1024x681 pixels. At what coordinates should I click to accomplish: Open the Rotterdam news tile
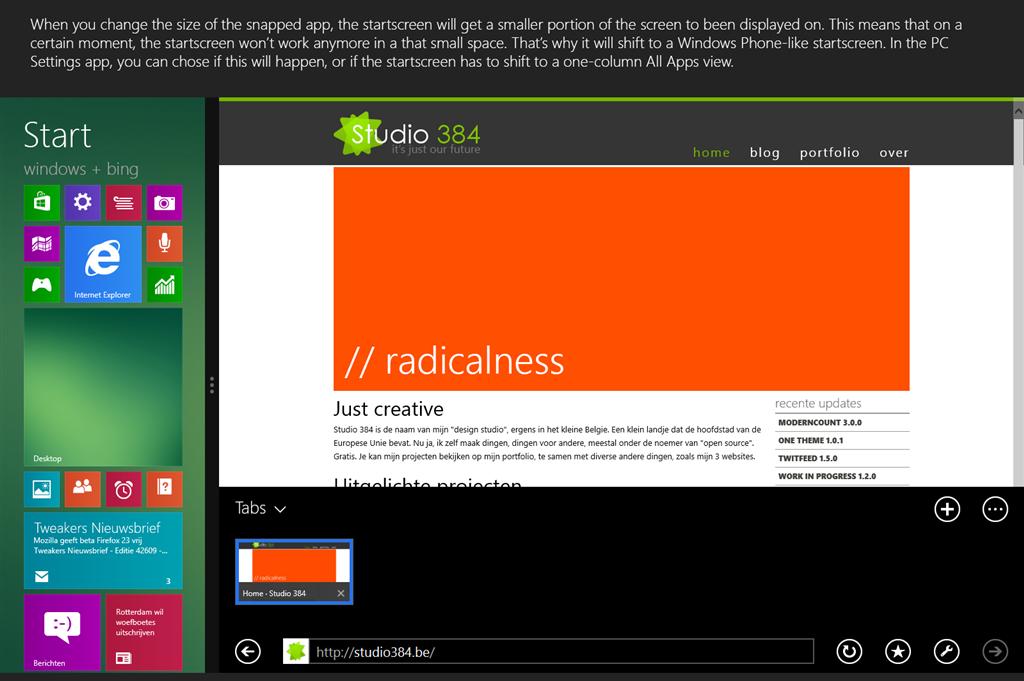point(144,632)
